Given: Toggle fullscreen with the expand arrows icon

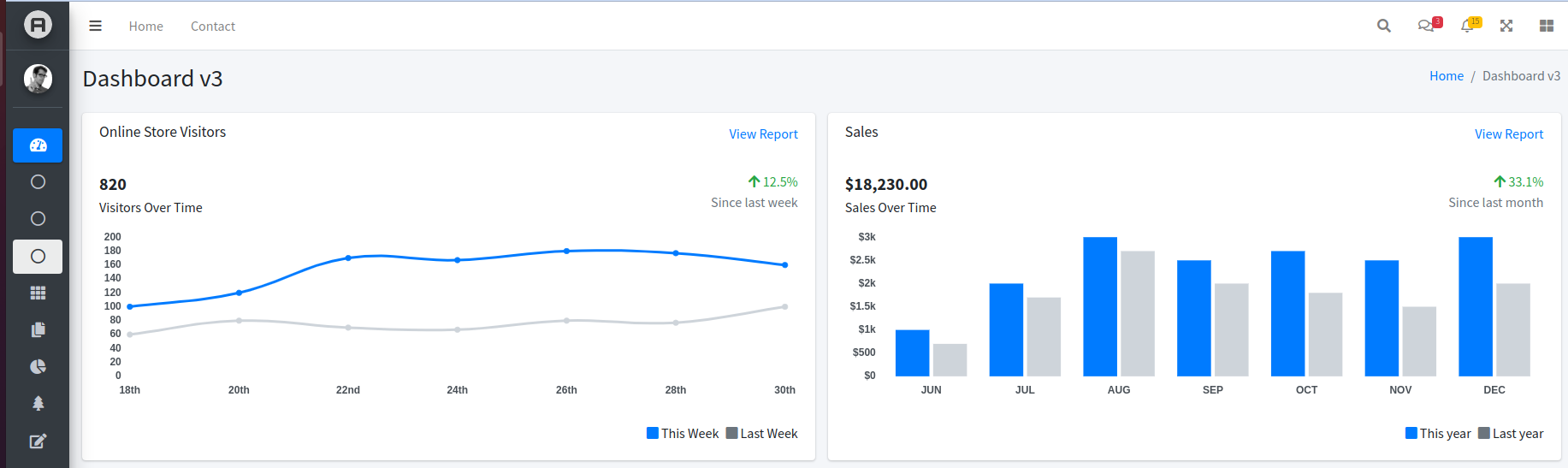Looking at the screenshot, I should click(x=1506, y=26).
